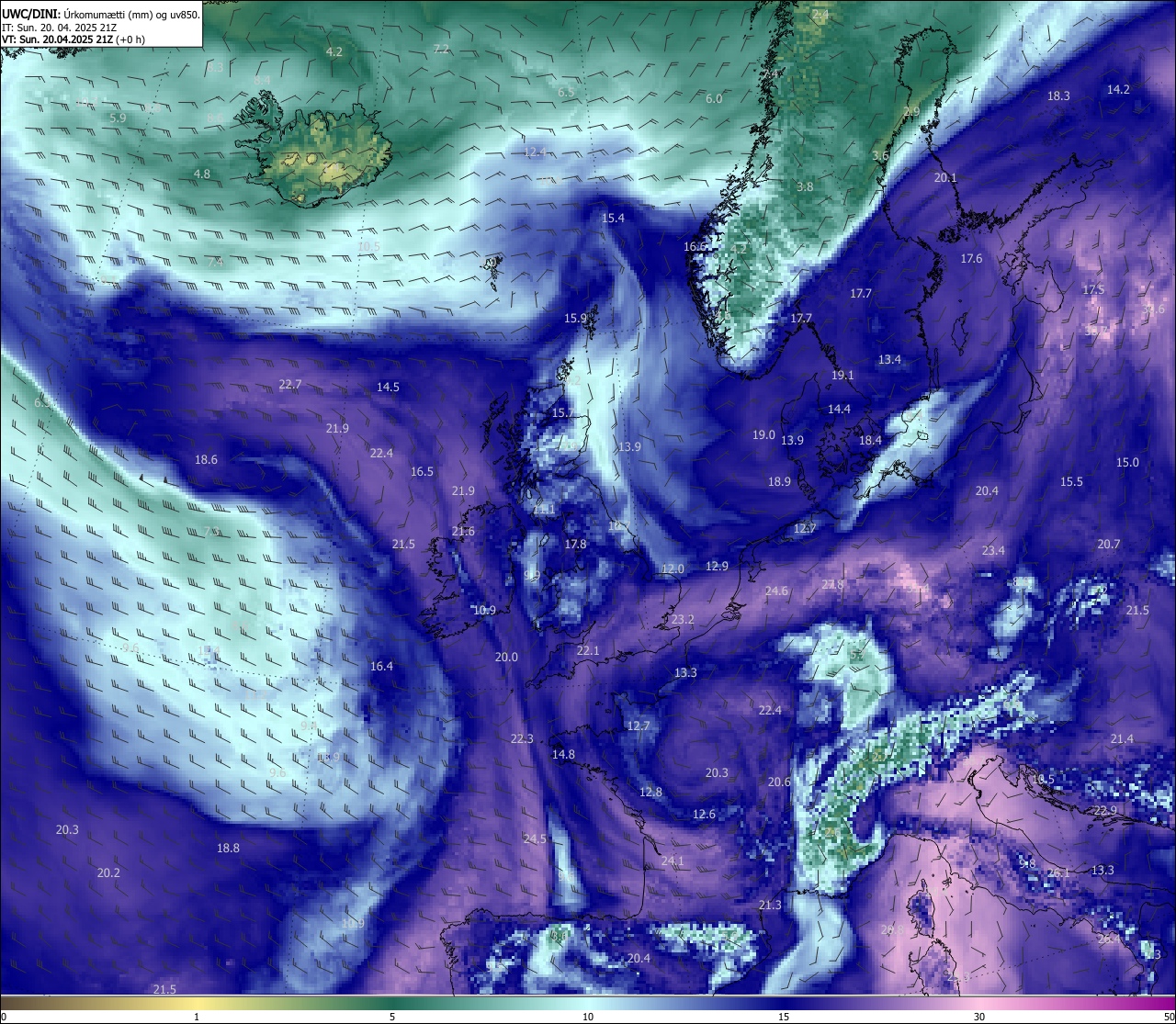Image resolution: width=1176 pixels, height=1024 pixels.
Task: Select the 10.9 map value
Action: 484,610
